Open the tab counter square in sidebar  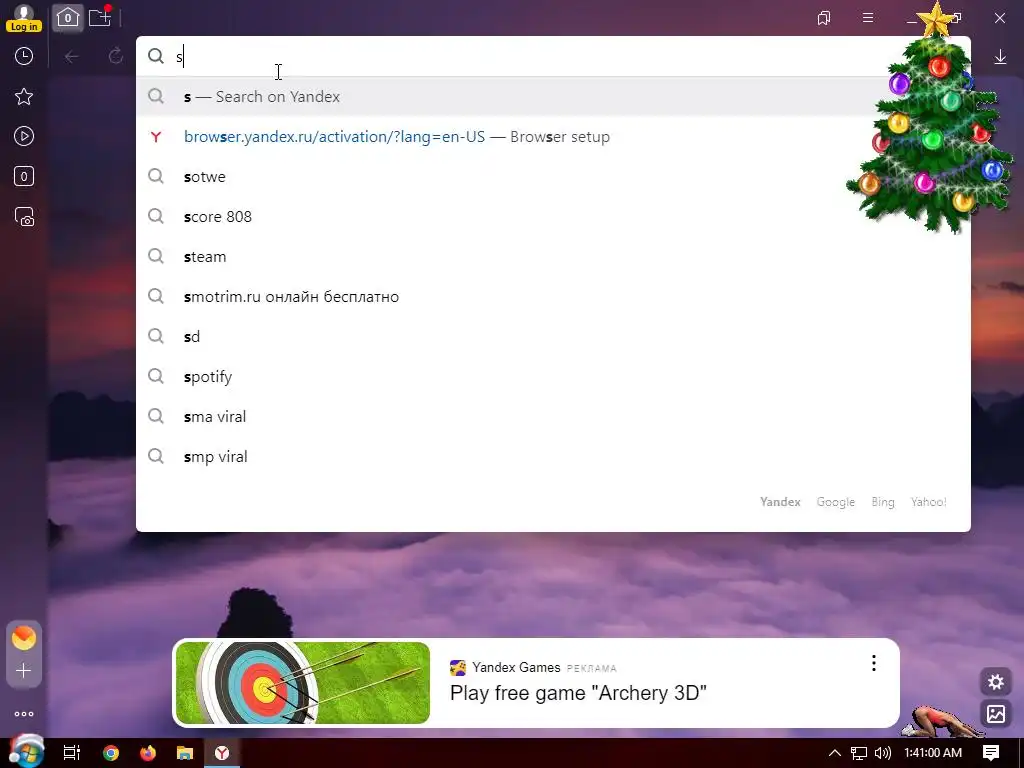coord(24,176)
